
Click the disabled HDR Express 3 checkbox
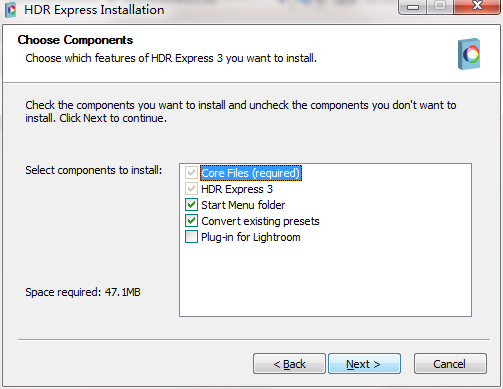pyautogui.click(x=191, y=189)
